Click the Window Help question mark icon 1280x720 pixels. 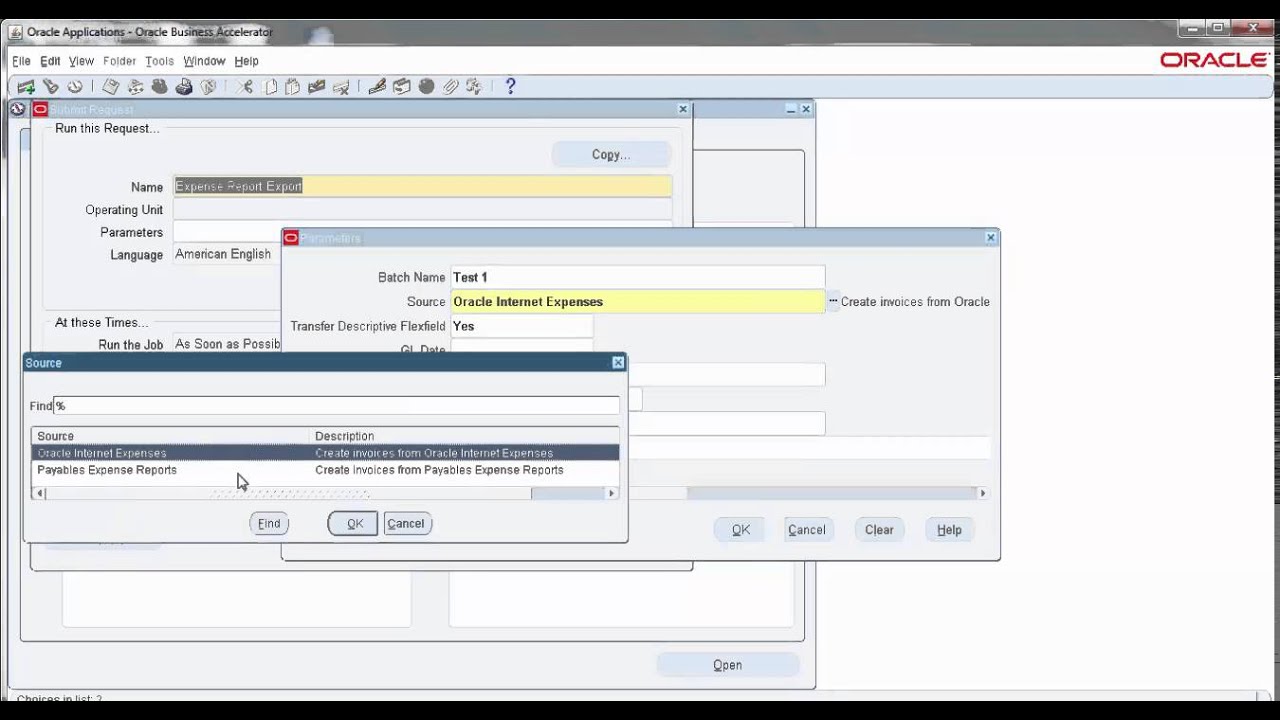(x=510, y=87)
